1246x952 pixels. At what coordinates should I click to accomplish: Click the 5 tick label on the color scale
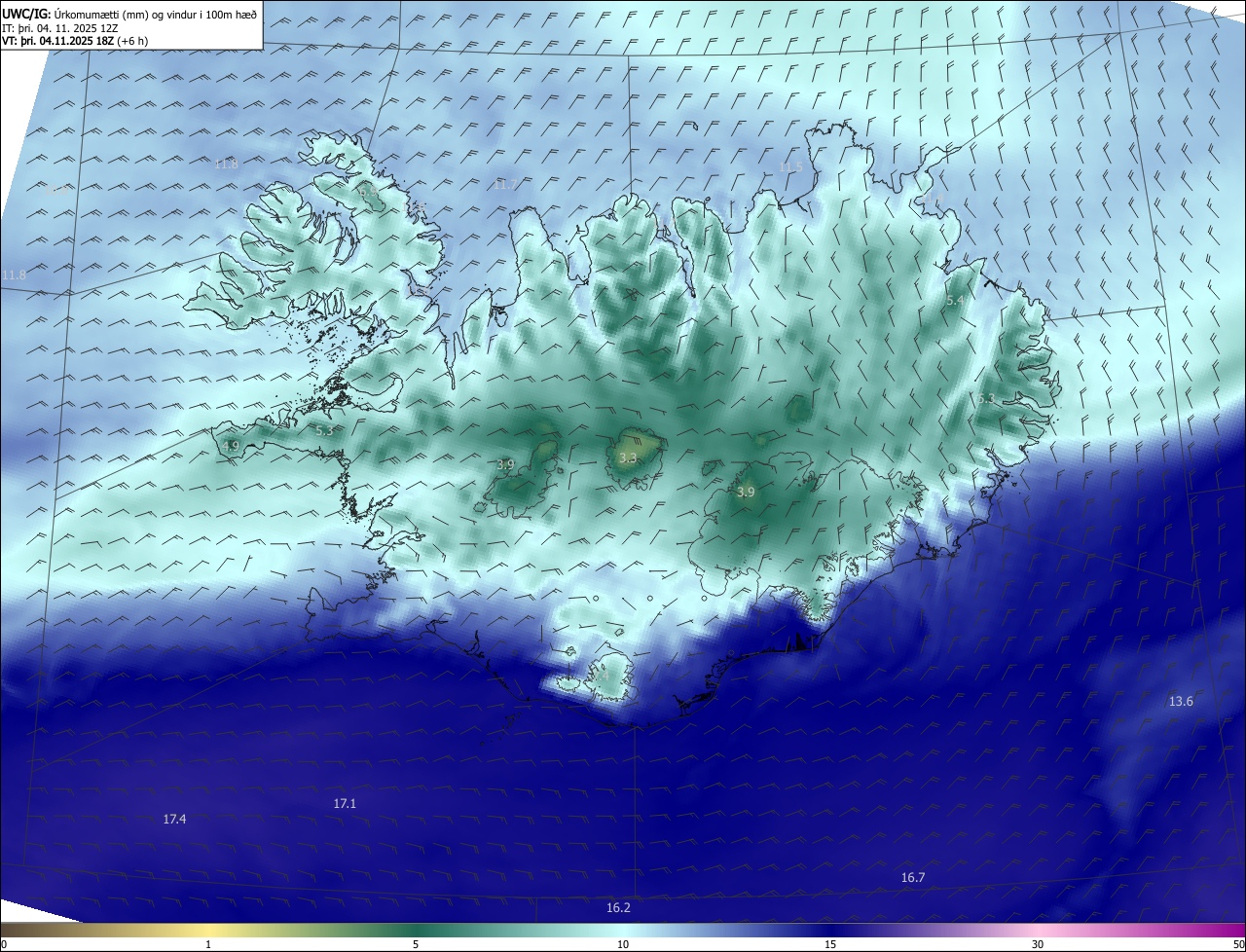416,944
